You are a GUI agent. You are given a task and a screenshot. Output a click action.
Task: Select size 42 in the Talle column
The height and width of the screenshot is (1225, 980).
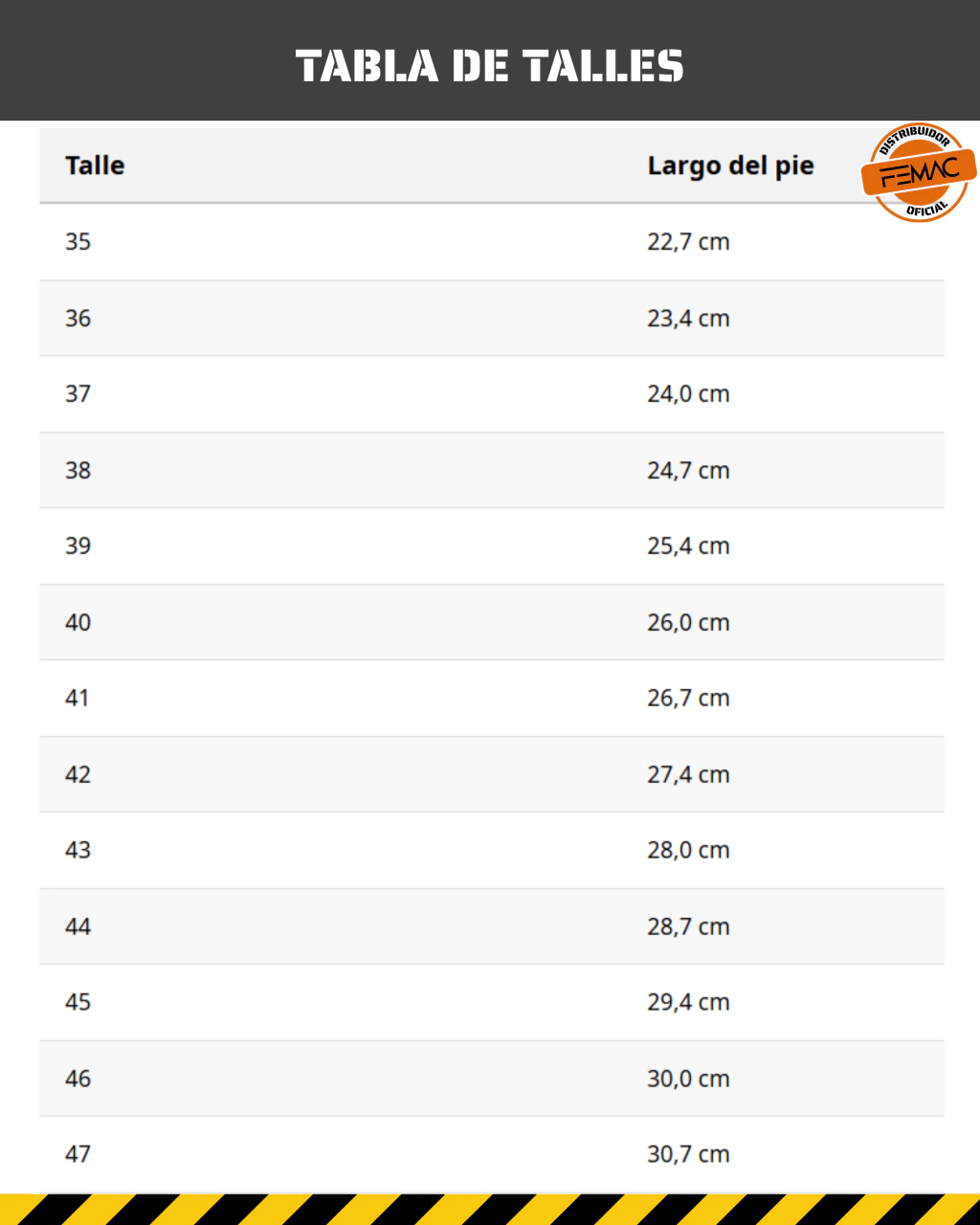(x=78, y=774)
